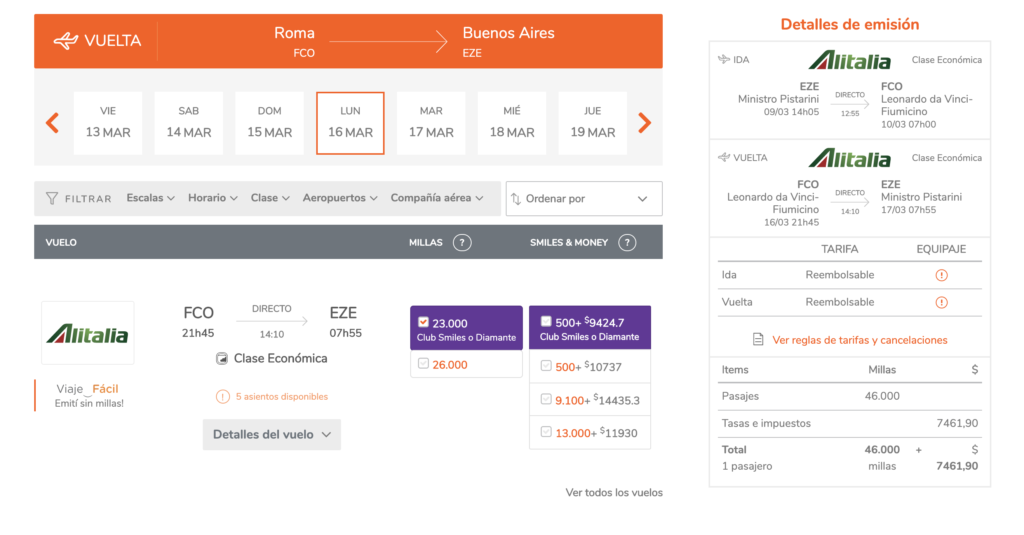Click the document icon beside fare rules
Image resolution: width=1024 pixels, height=535 pixels.
758,340
